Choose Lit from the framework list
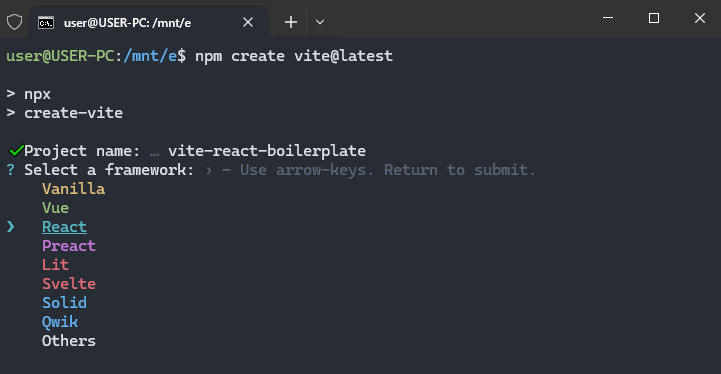721x374 pixels. [56, 265]
